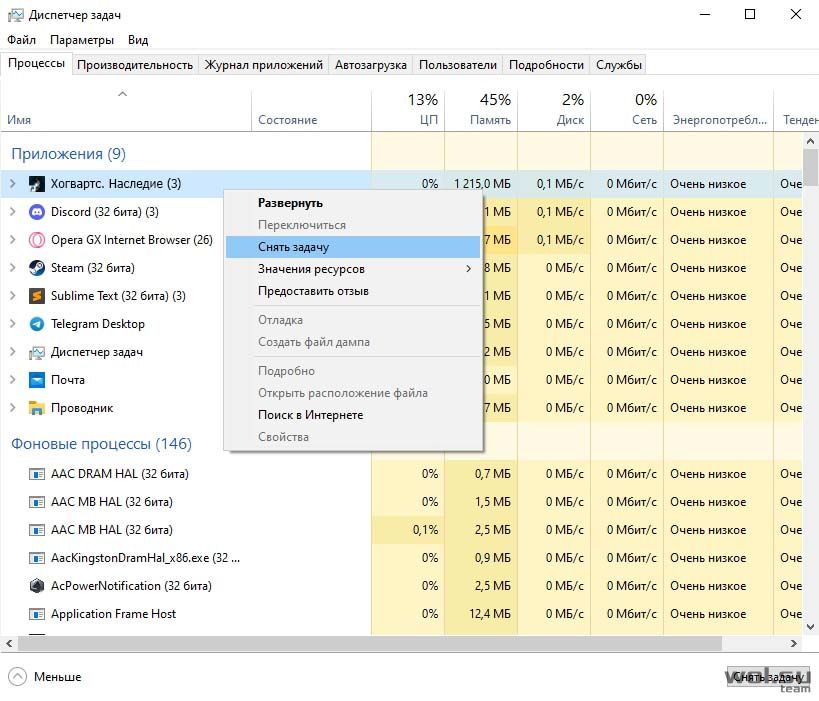
Task: Click the Telegram Desktop icon
Action: click(37, 324)
